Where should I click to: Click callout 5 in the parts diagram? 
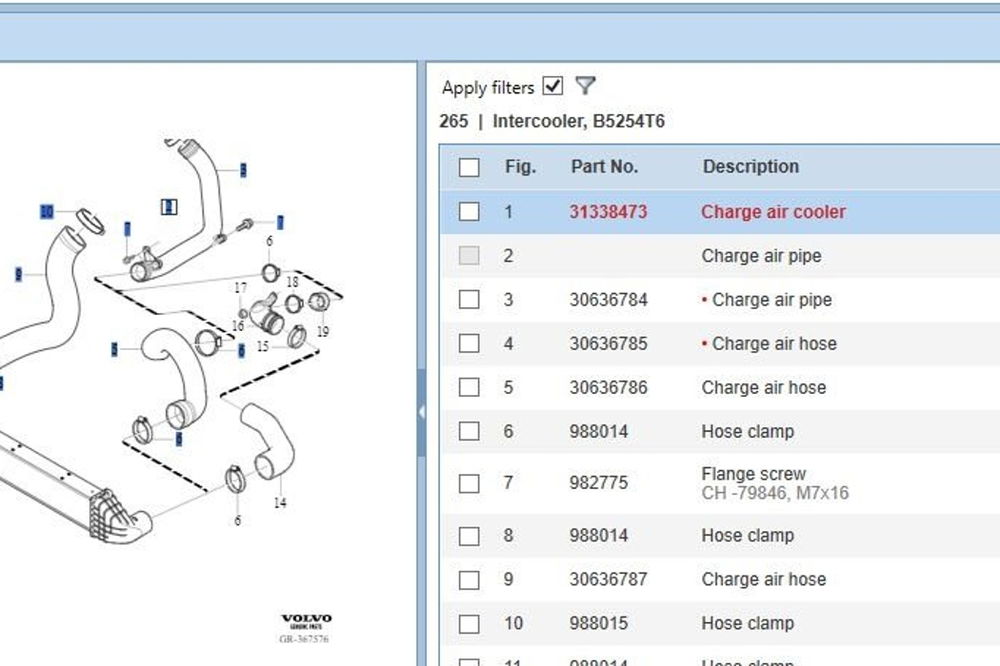tap(114, 349)
